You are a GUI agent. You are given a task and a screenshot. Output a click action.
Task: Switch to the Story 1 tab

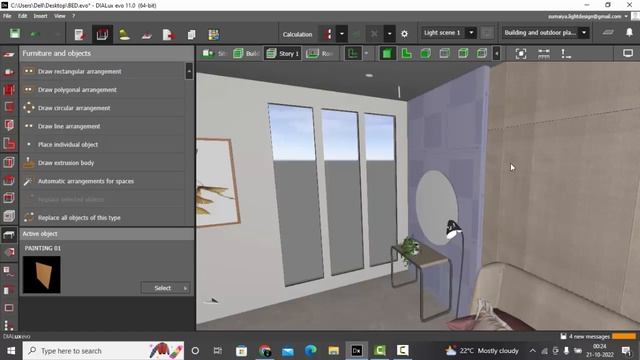coord(282,53)
